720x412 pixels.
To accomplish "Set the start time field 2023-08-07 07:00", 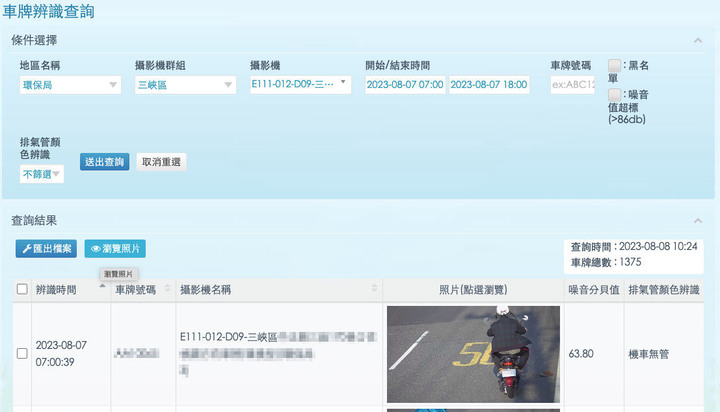I will tap(405, 85).
